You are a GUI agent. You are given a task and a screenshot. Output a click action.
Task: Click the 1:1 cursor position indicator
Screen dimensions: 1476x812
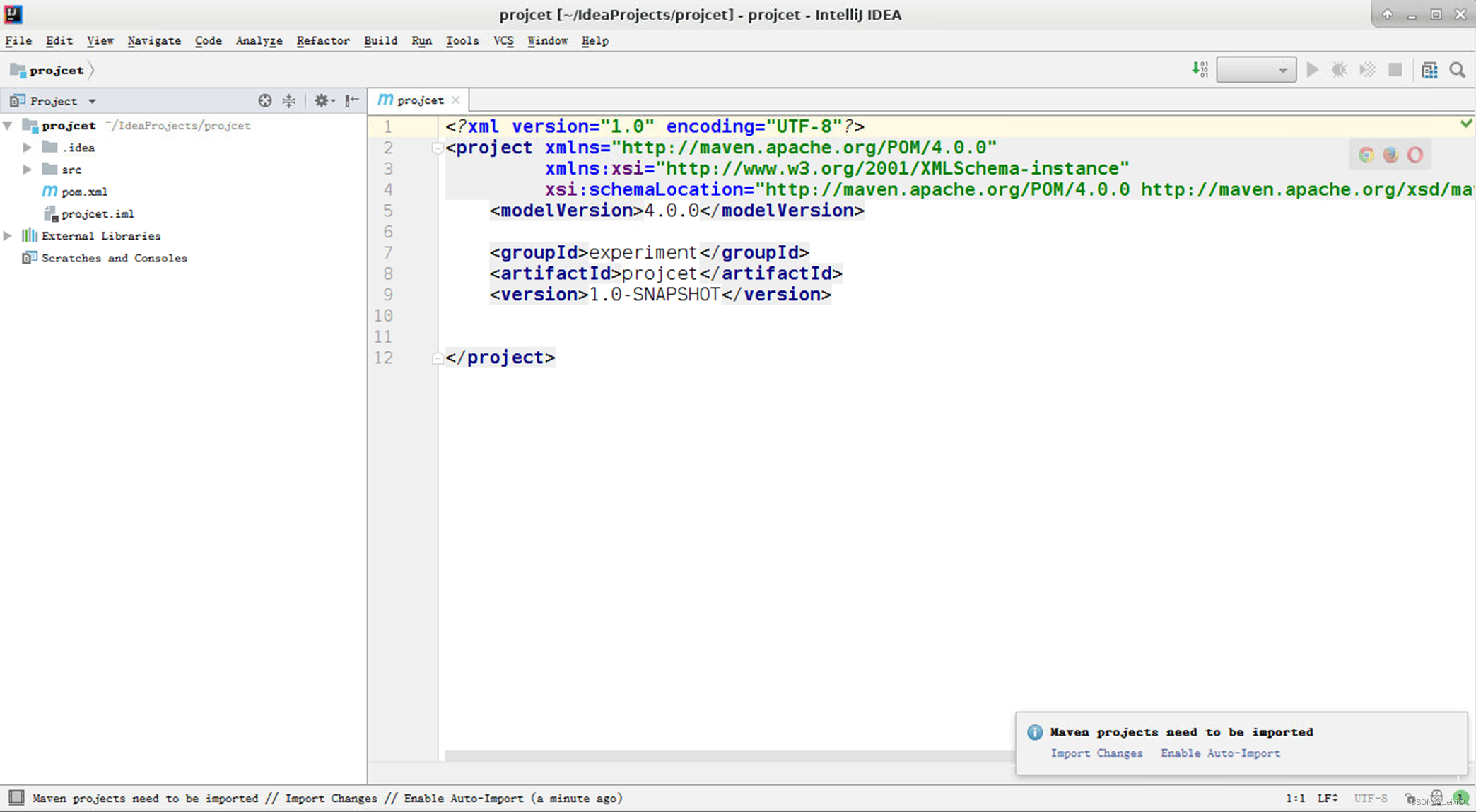click(1295, 799)
